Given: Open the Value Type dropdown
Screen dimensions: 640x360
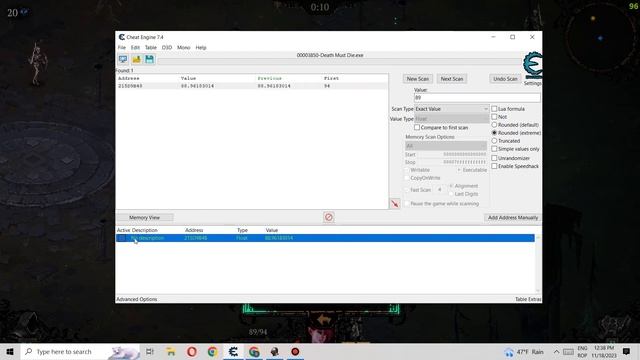Looking at the screenshot, I should point(451,119).
